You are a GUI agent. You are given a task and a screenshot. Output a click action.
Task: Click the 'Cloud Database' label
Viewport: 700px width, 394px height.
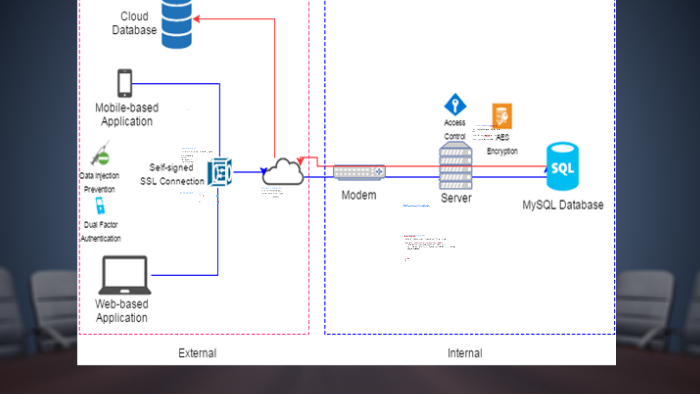(134, 23)
